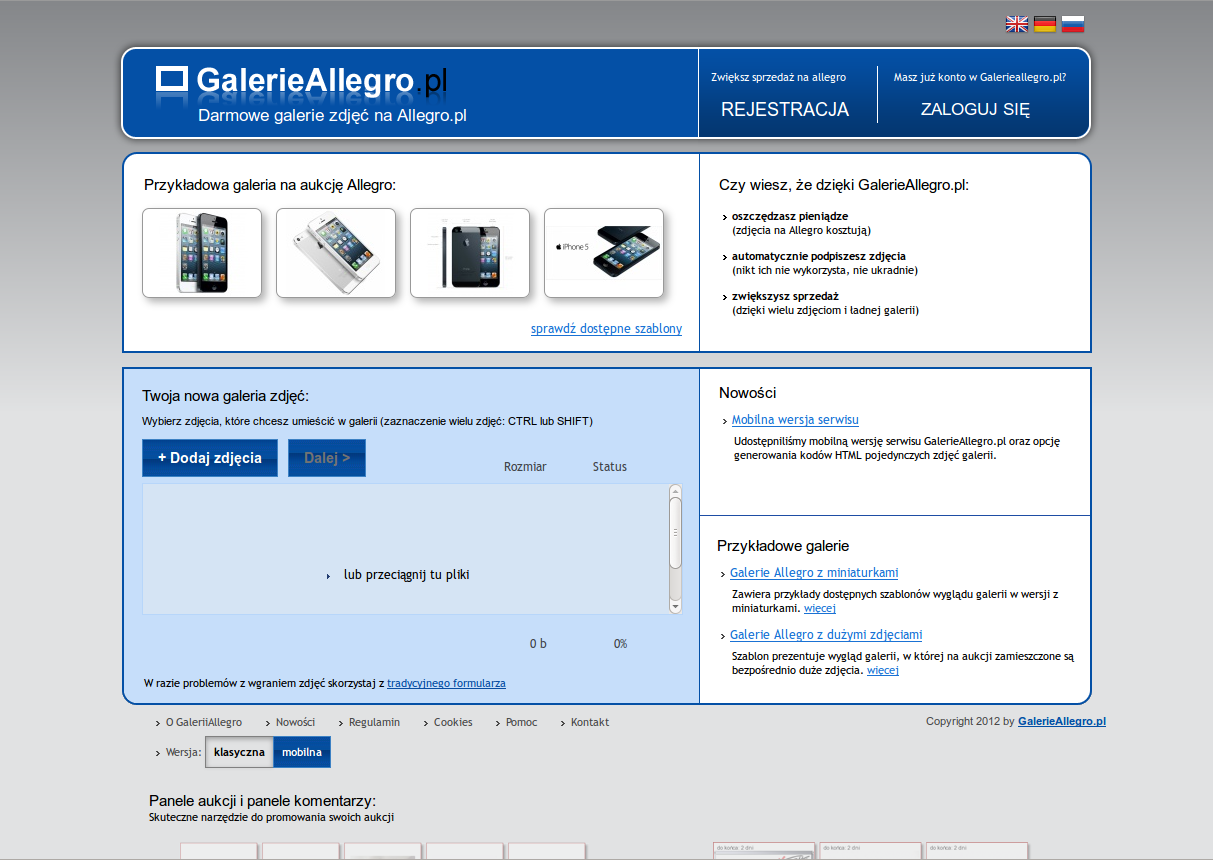The width and height of the screenshot is (1213, 860).
Task: Click the '0%' upload progress value
Action: (x=620, y=644)
